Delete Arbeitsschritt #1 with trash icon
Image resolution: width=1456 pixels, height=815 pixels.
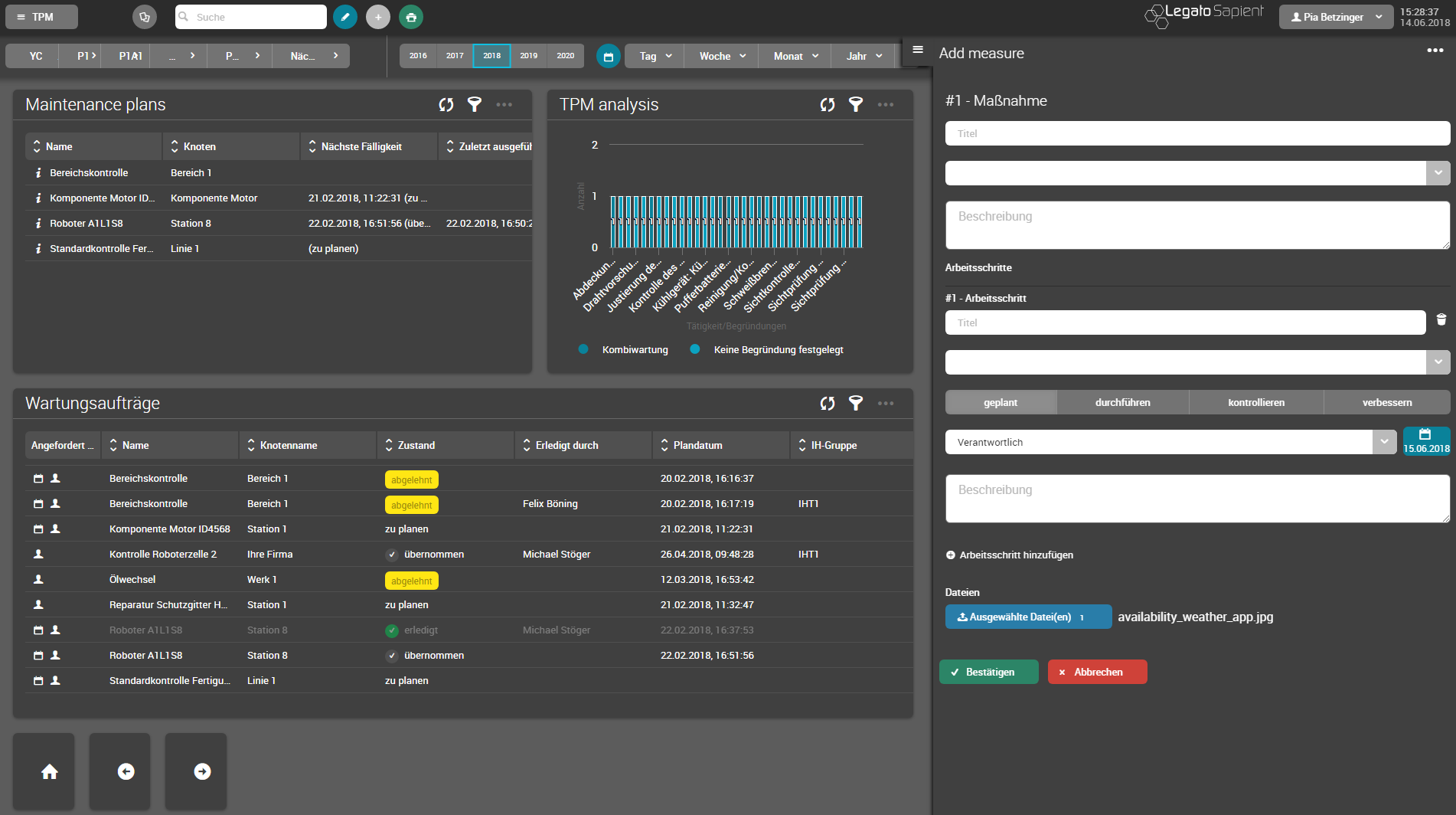point(1441,320)
